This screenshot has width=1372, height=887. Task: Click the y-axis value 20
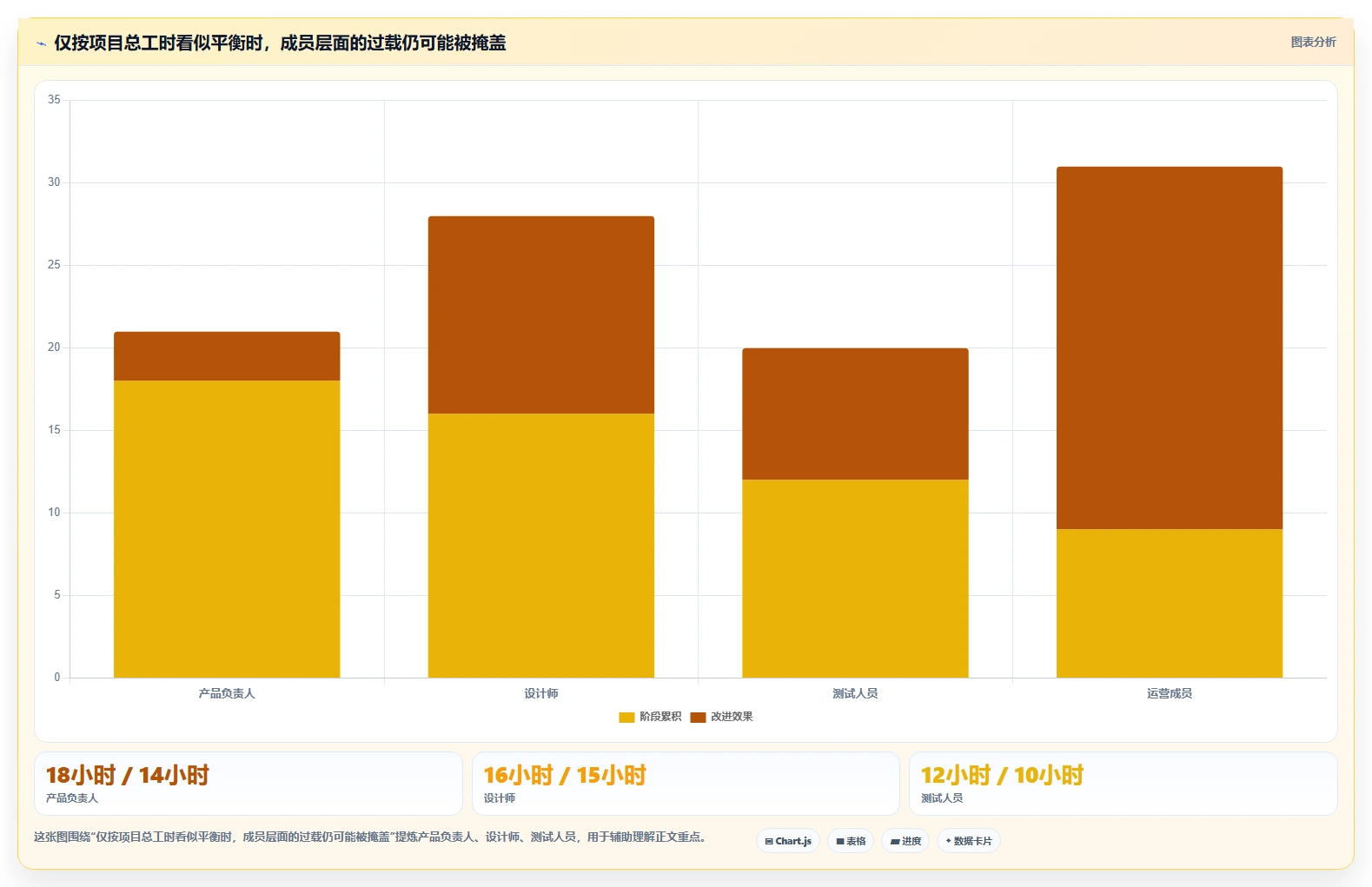(54, 348)
